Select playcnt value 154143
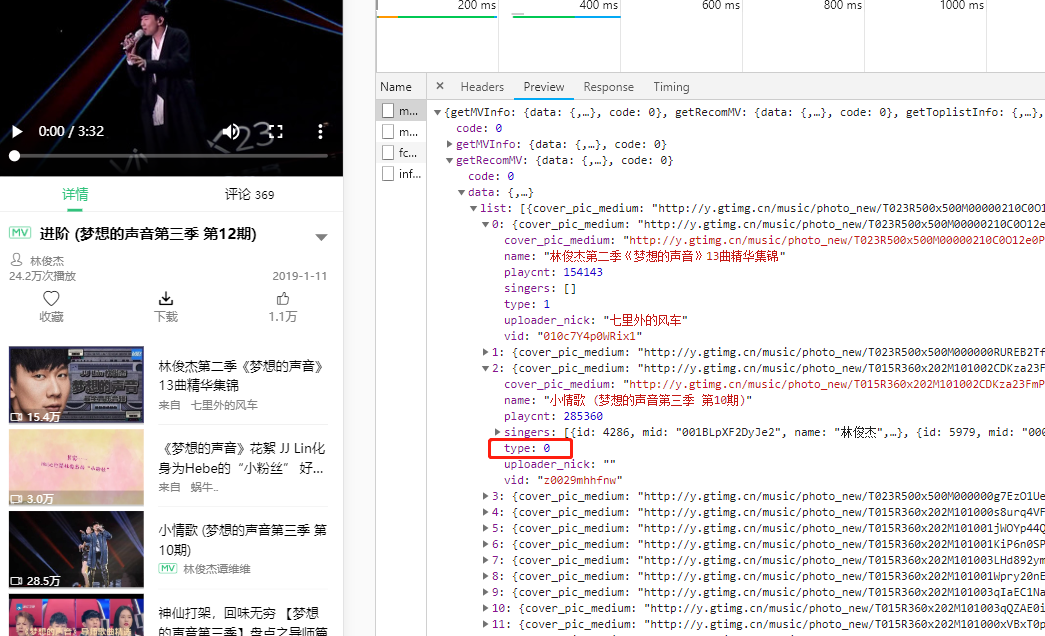The height and width of the screenshot is (636, 1045). point(582,272)
